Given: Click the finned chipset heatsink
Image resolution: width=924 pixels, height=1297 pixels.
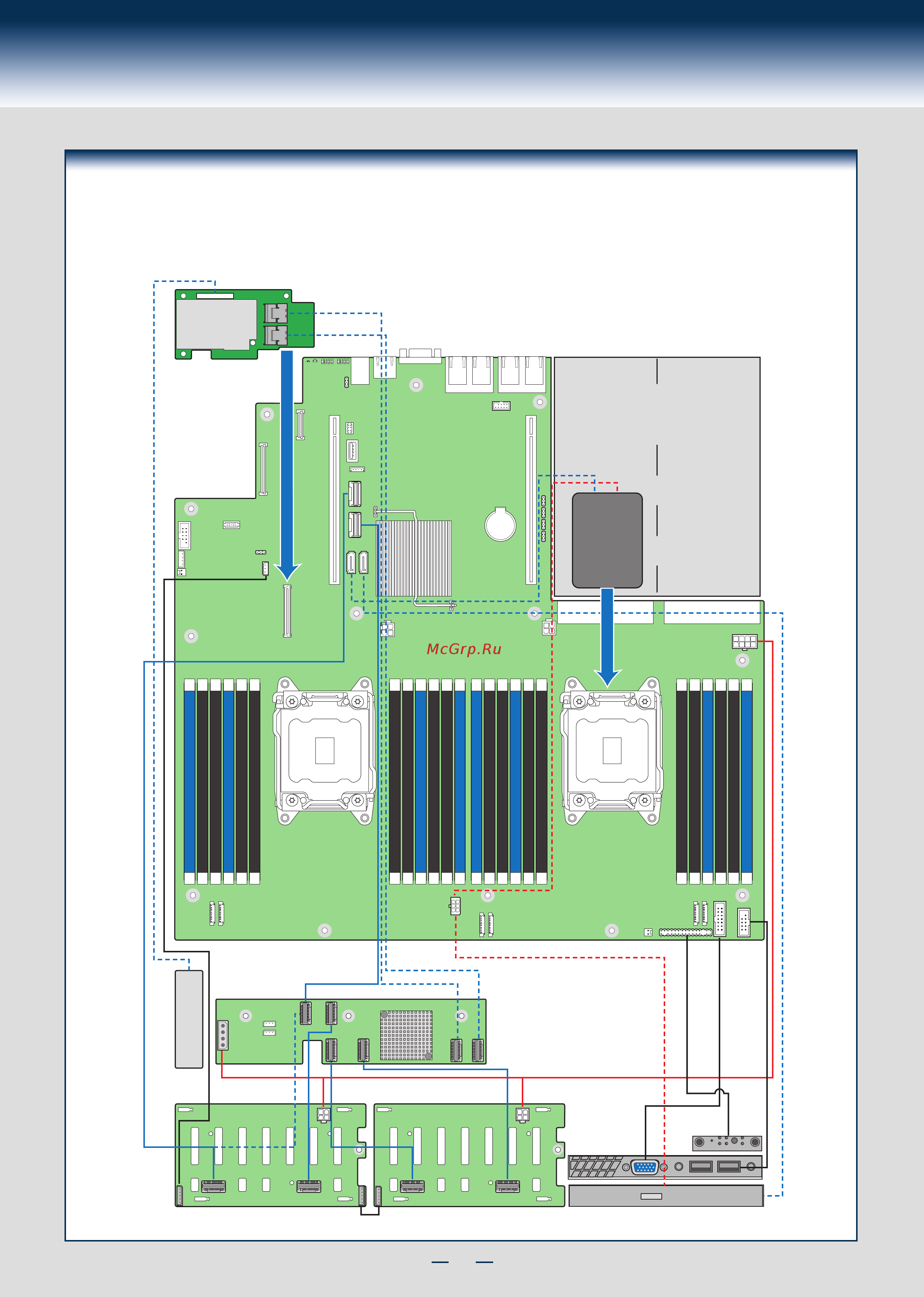Looking at the screenshot, I should pyautogui.click(x=414, y=558).
